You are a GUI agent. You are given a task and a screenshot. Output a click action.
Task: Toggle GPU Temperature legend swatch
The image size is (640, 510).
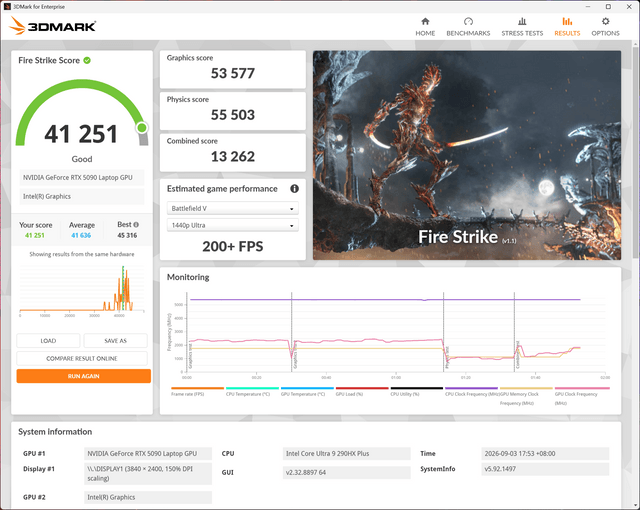(x=307, y=388)
